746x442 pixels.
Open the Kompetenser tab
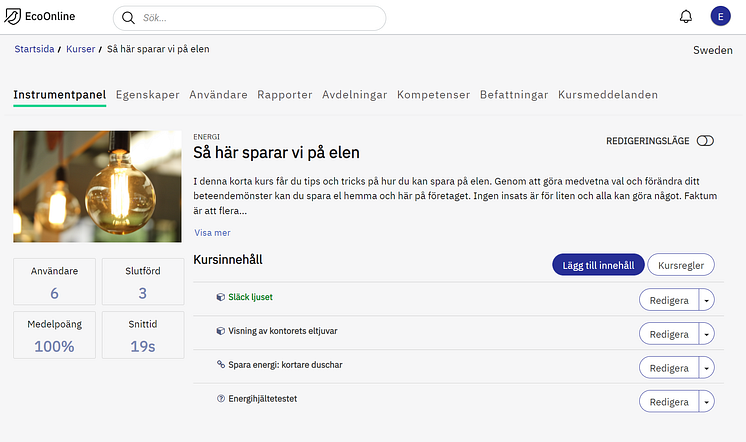tap(433, 95)
